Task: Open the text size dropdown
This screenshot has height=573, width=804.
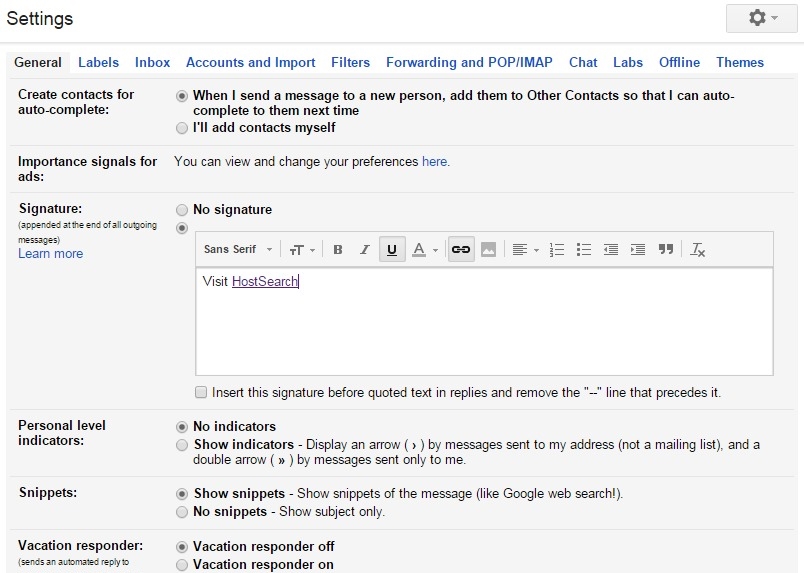Action: (301, 250)
